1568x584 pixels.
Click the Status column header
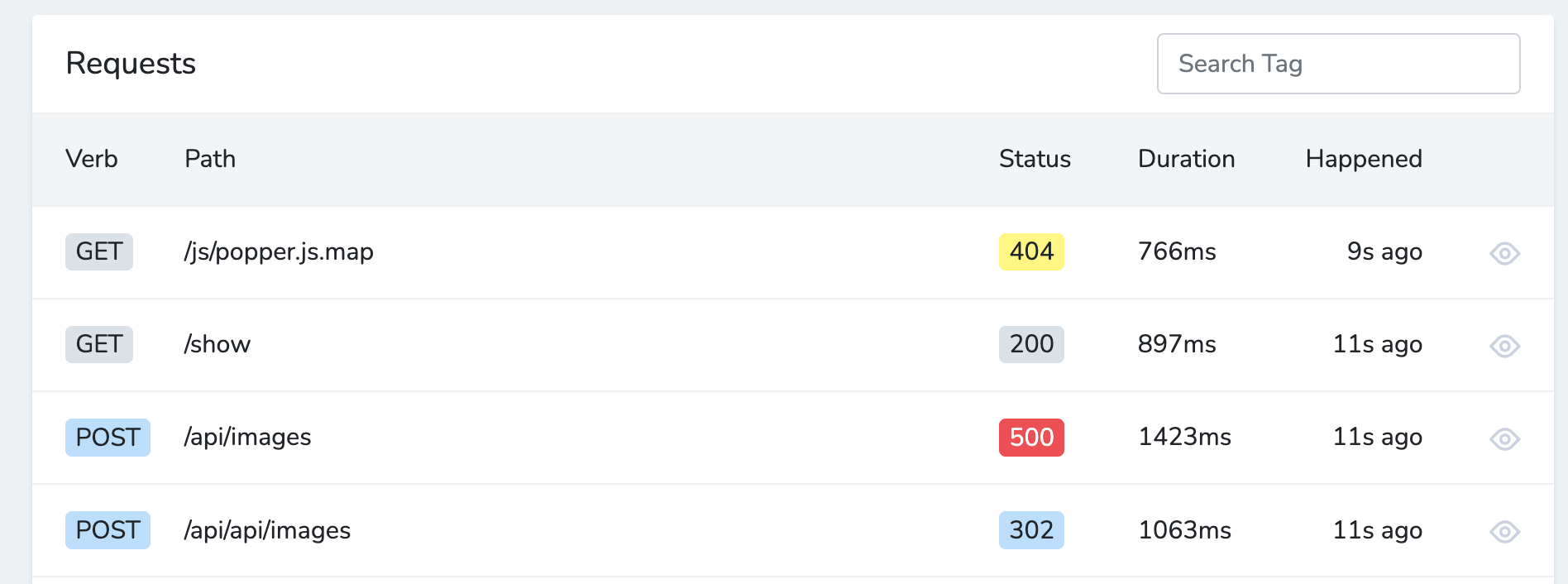pyautogui.click(x=1035, y=159)
